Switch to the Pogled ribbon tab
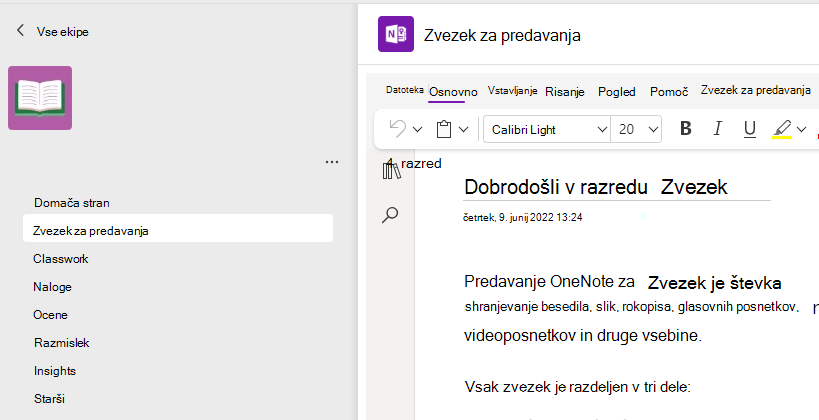The width and height of the screenshot is (819, 420). [x=617, y=92]
